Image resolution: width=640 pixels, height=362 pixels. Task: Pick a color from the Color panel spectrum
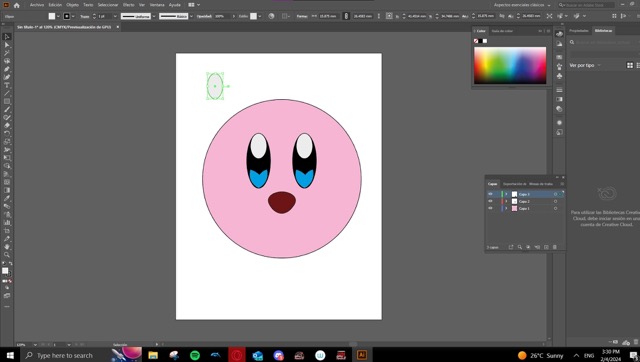tap(510, 65)
